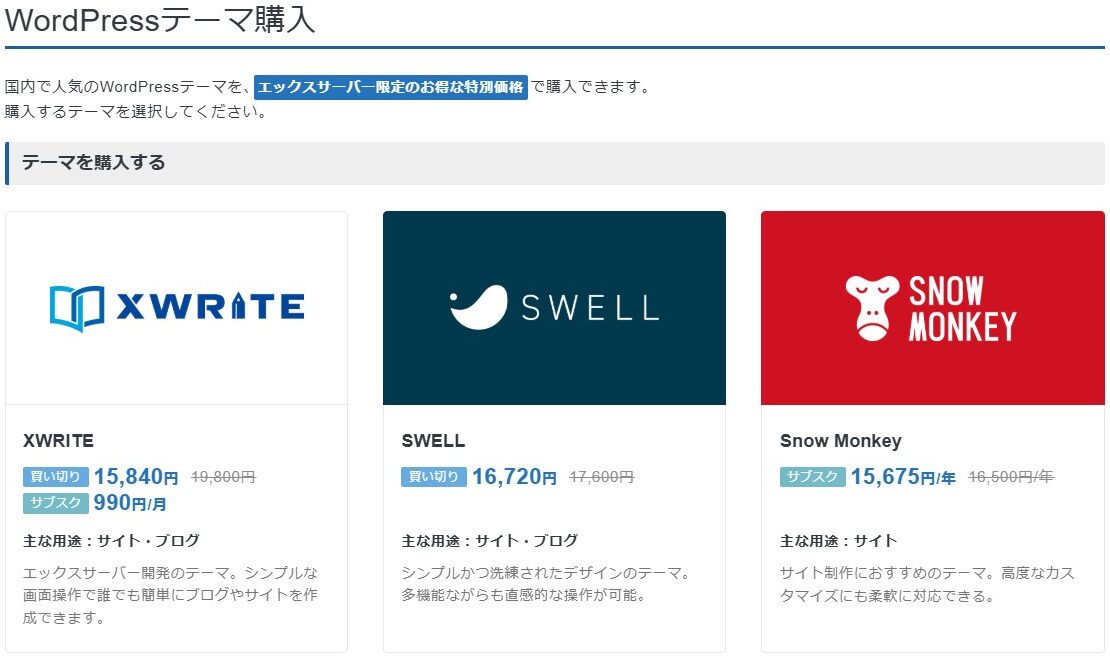
Task: Open the SWELL theme logo banner
Action: point(554,308)
